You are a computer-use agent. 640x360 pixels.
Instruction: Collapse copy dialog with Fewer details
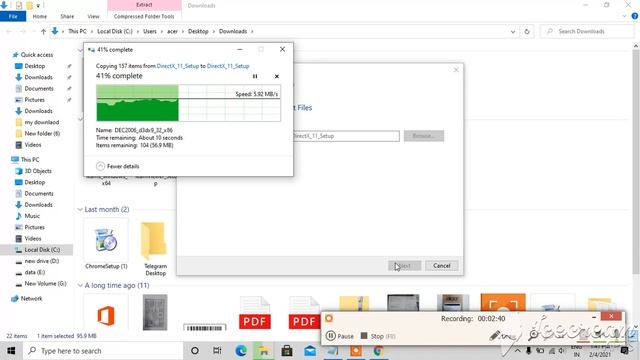click(x=118, y=166)
